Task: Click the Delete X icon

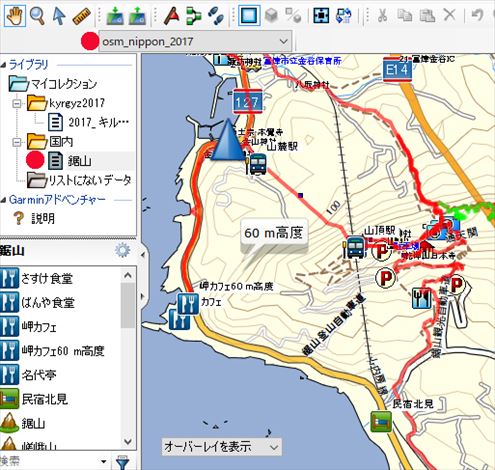Action: (450, 15)
